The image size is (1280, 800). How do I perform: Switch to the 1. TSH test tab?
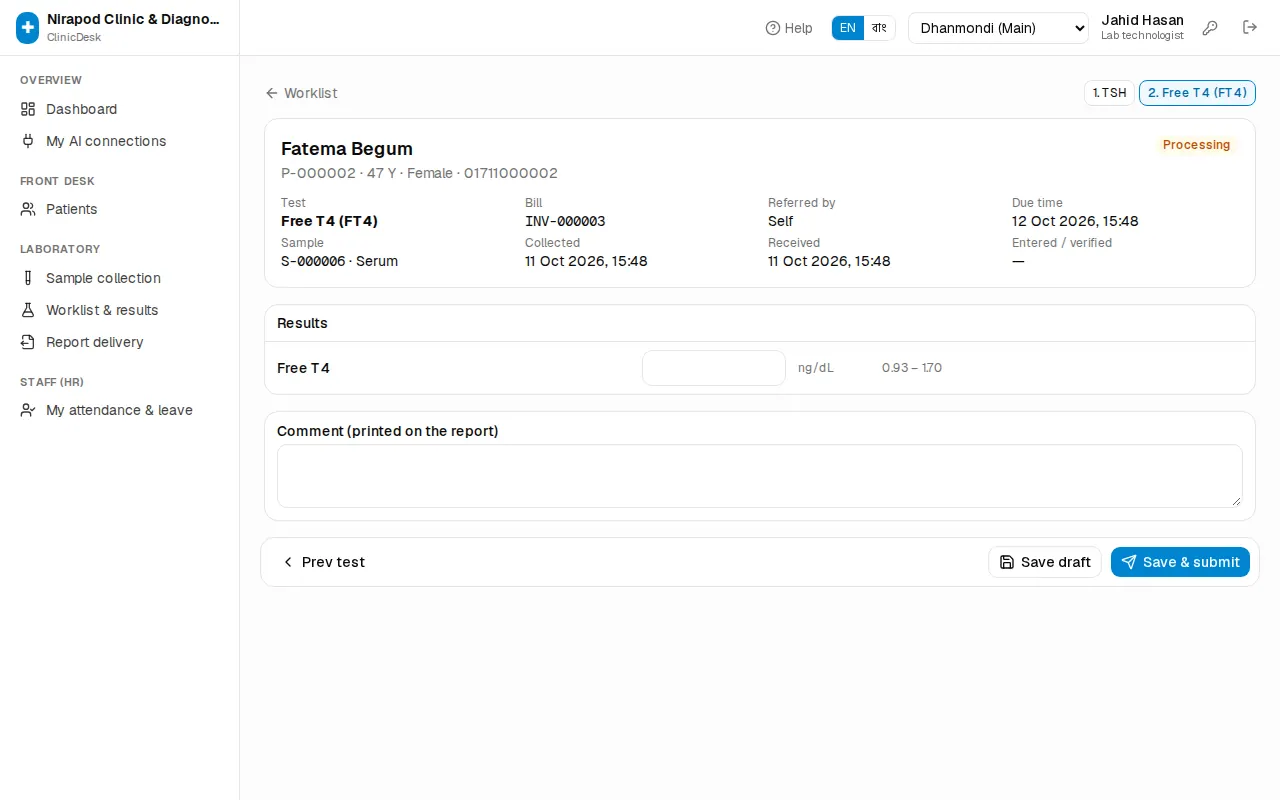point(1109,93)
